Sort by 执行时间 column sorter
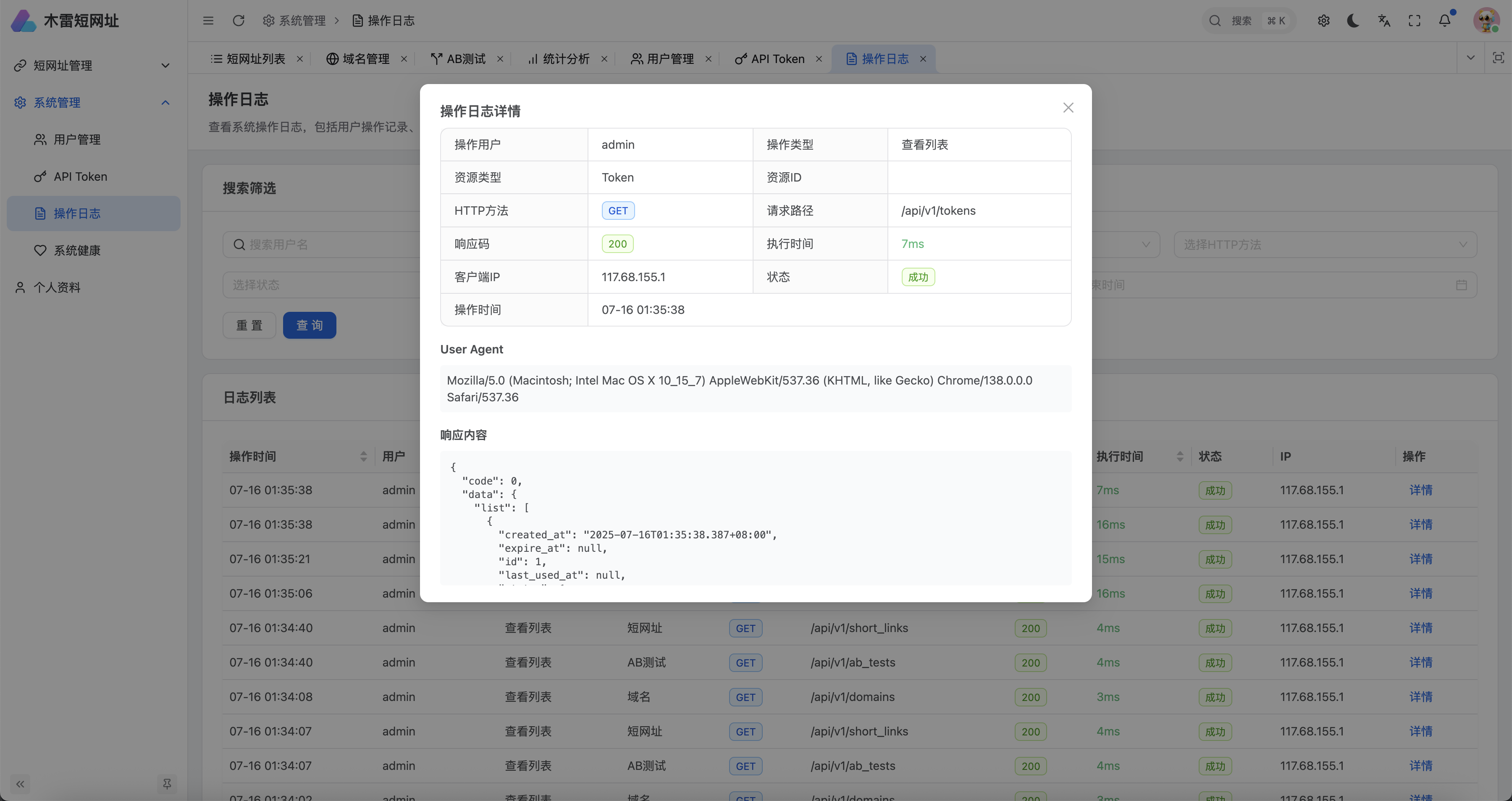 pyautogui.click(x=1180, y=456)
